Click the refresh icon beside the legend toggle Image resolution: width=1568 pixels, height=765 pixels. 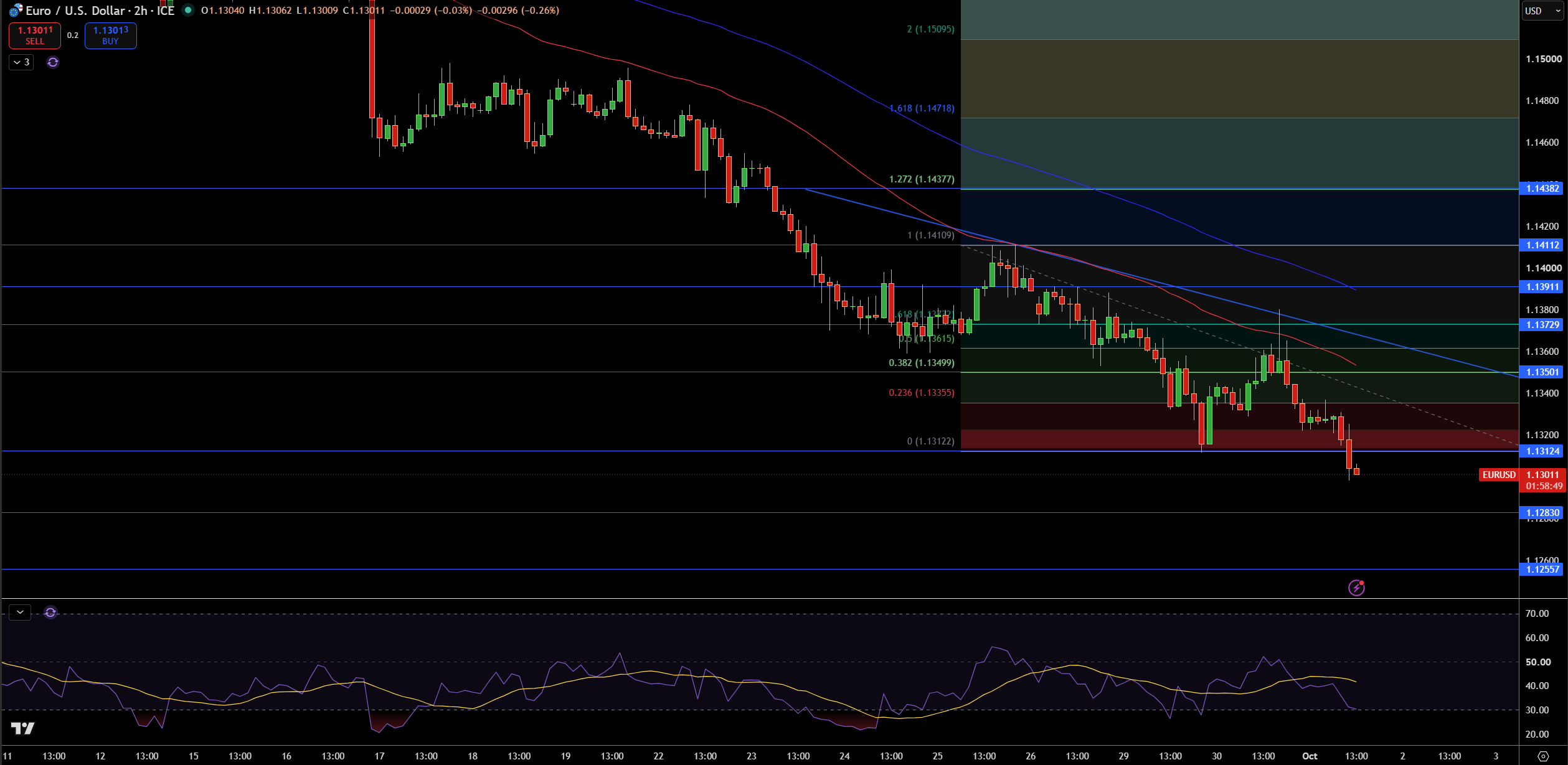(x=53, y=62)
